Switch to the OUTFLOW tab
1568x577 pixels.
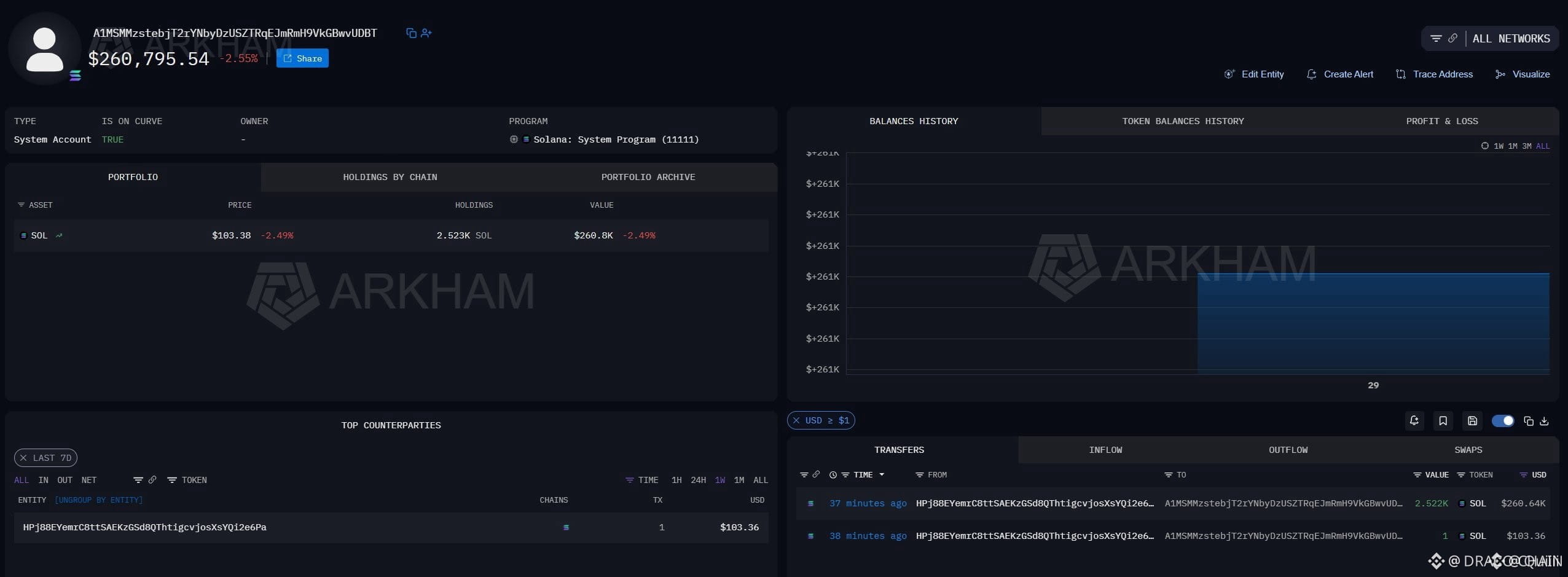(x=1288, y=450)
